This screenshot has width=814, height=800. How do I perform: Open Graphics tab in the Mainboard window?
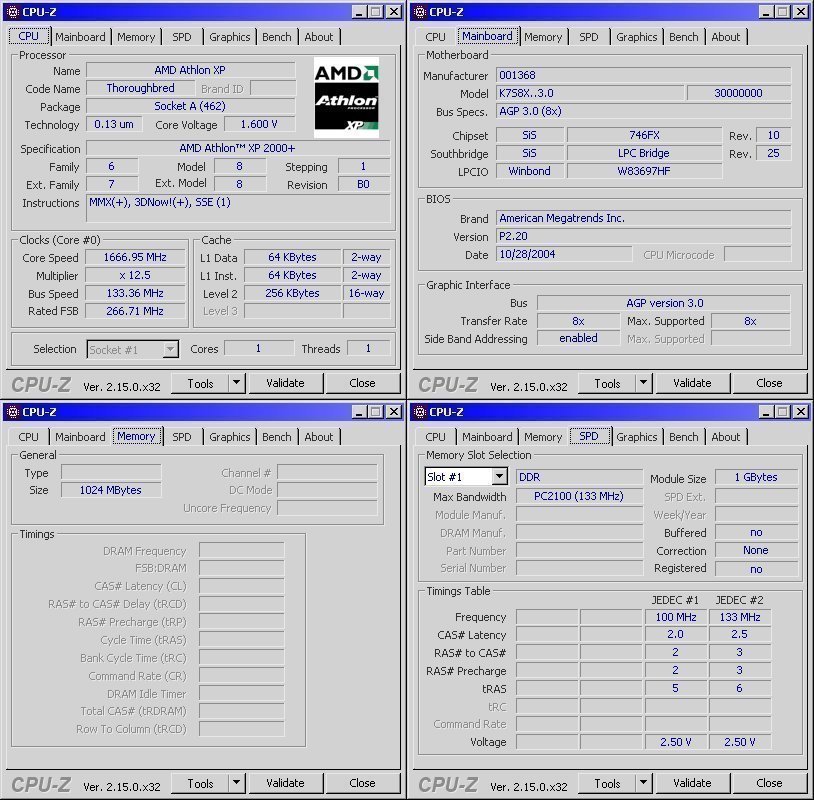(x=636, y=37)
